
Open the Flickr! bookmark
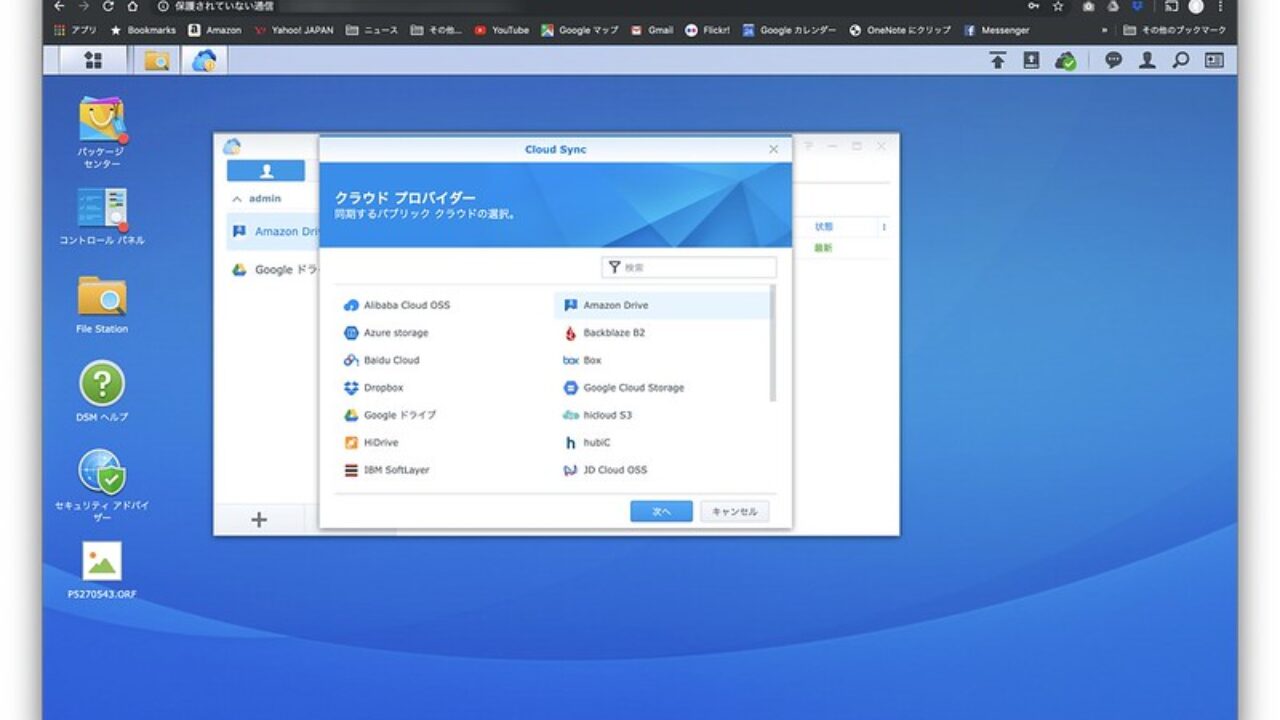pyautogui.click(x=708, y=30)
